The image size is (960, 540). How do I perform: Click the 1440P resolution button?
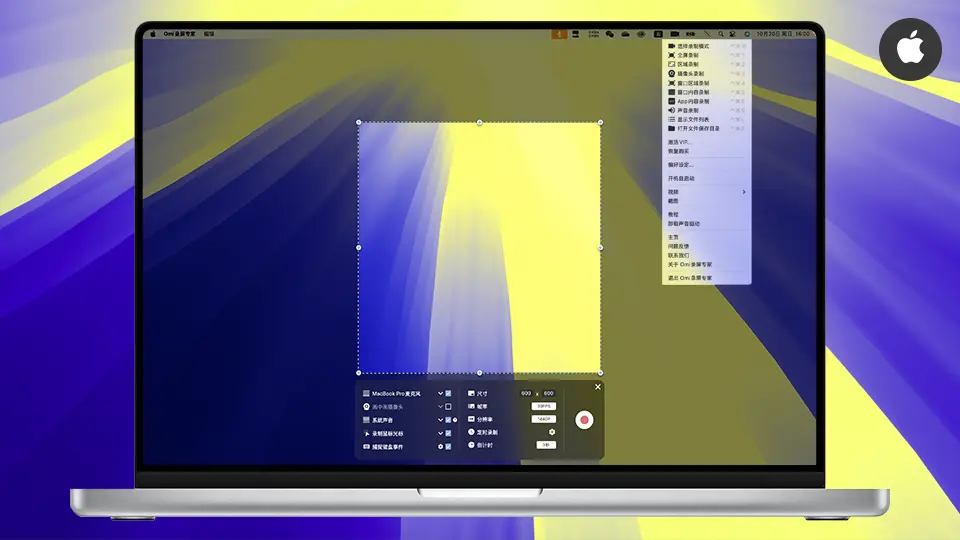click(544, 419)
